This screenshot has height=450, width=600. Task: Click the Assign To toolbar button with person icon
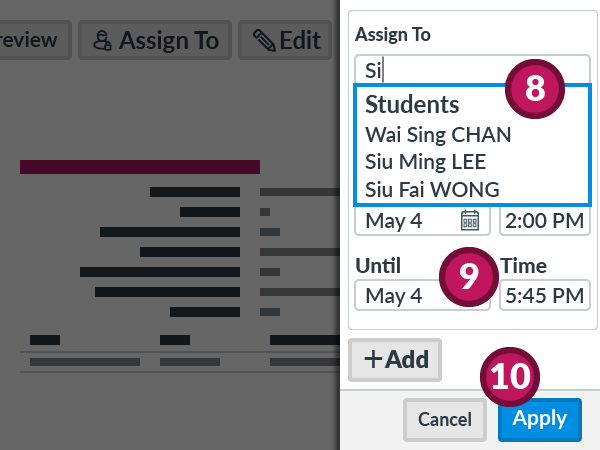155,40
